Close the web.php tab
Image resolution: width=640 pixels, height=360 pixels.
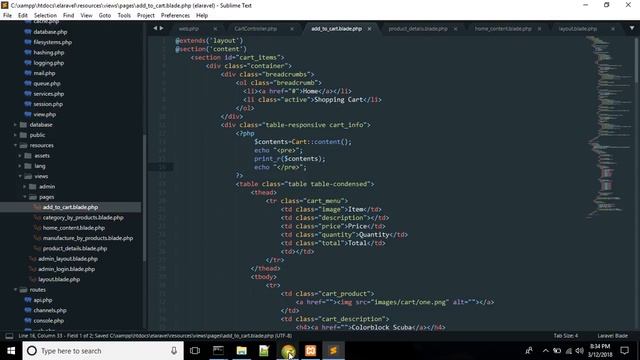point(215,29)
